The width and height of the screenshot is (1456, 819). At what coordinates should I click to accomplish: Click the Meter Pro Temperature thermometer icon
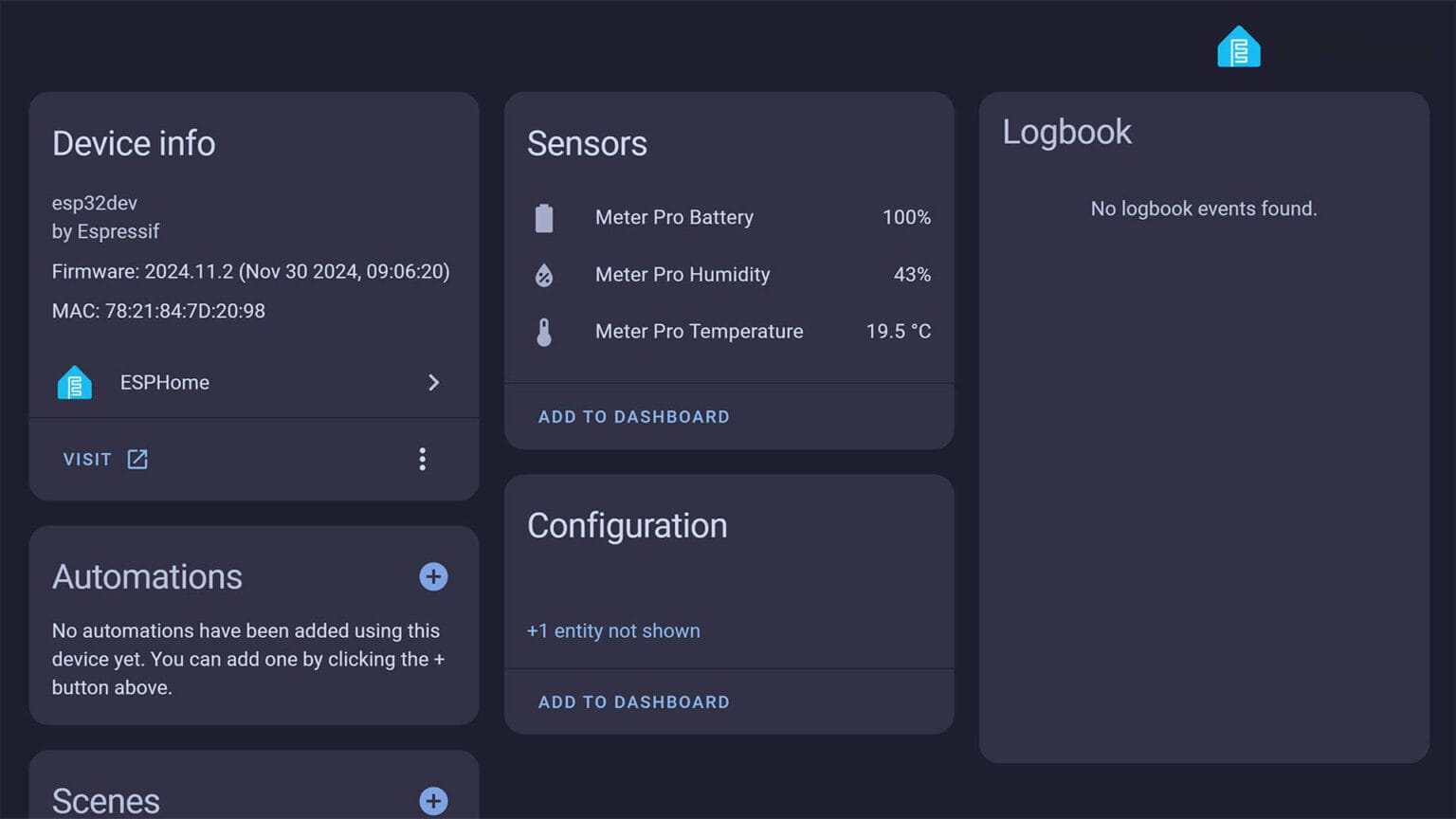coord(544,331)
